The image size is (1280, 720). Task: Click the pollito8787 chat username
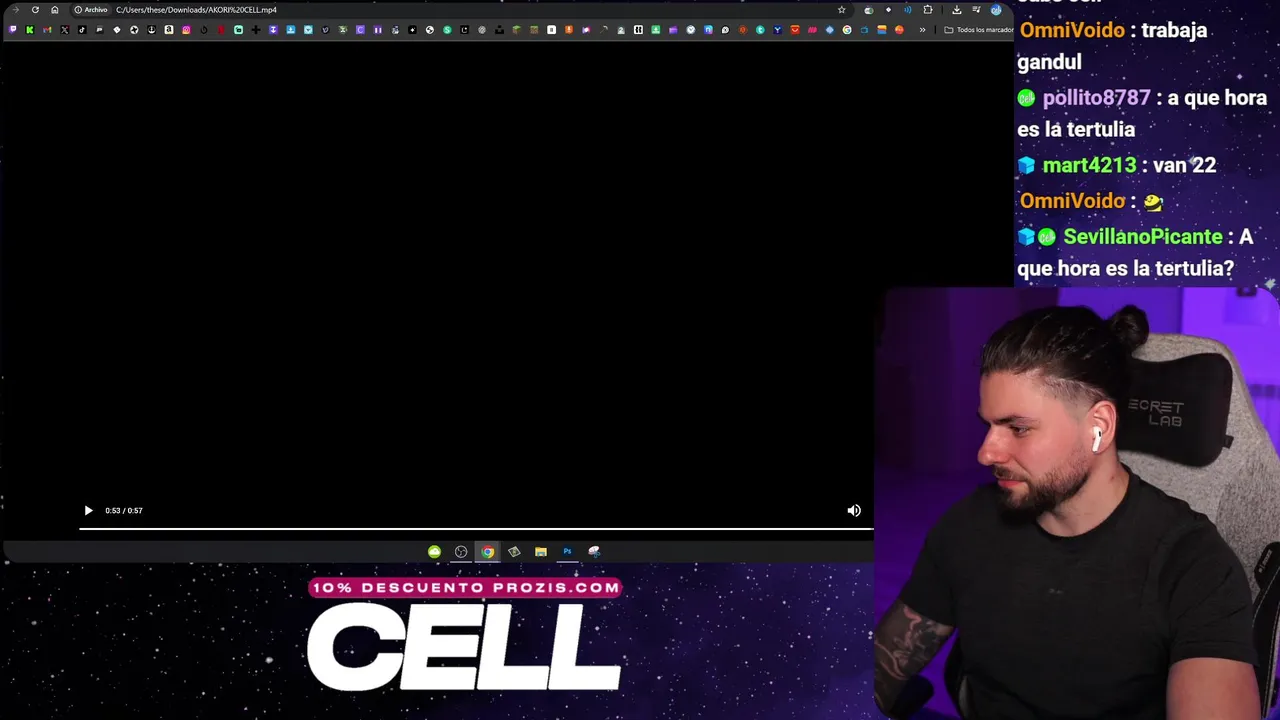(1096, 98)
